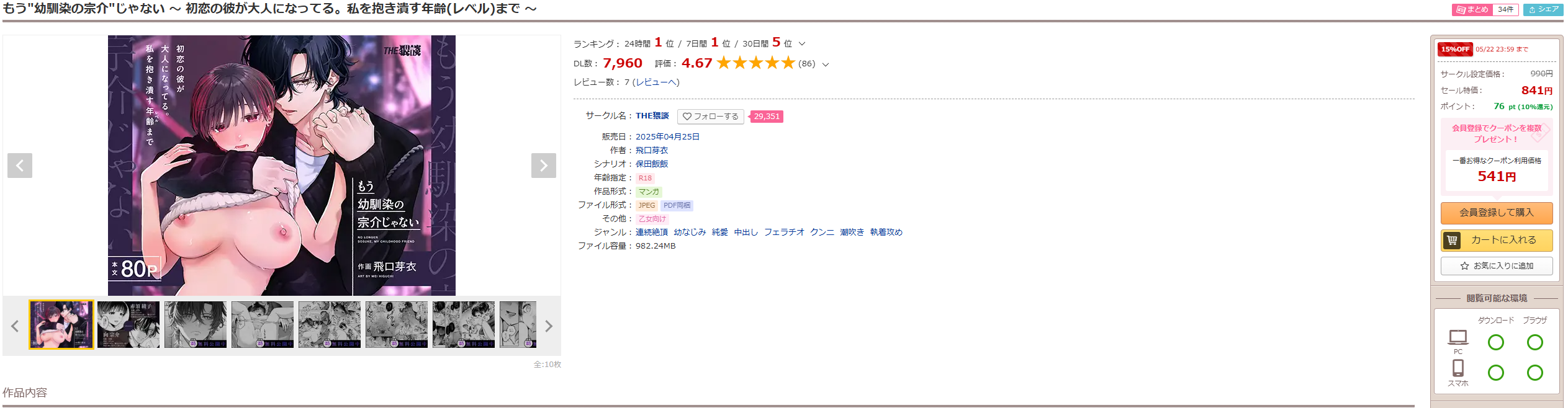Select the highlighted cover thumbnail
The width and height of the screenshot is (1568, 408).
[x=61, y=325]
